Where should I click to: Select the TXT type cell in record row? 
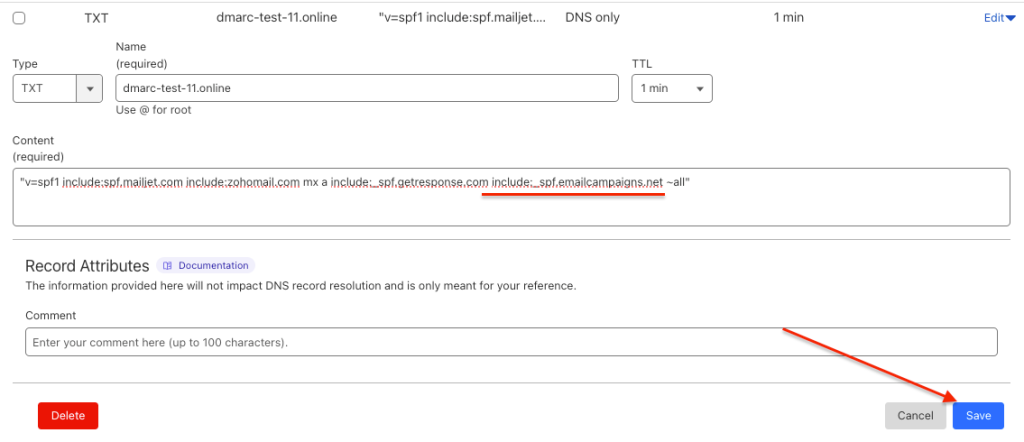[98, 18]
